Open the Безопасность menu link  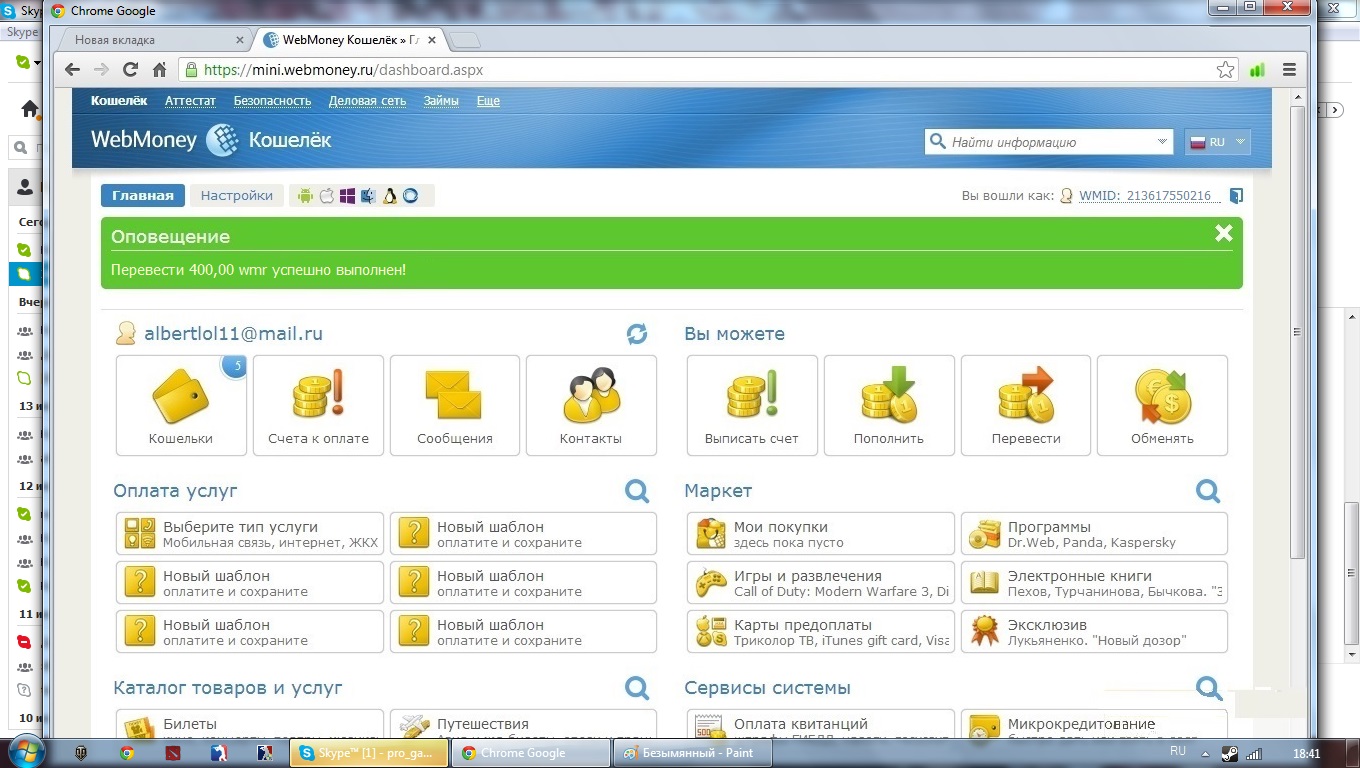click(272, 101)
